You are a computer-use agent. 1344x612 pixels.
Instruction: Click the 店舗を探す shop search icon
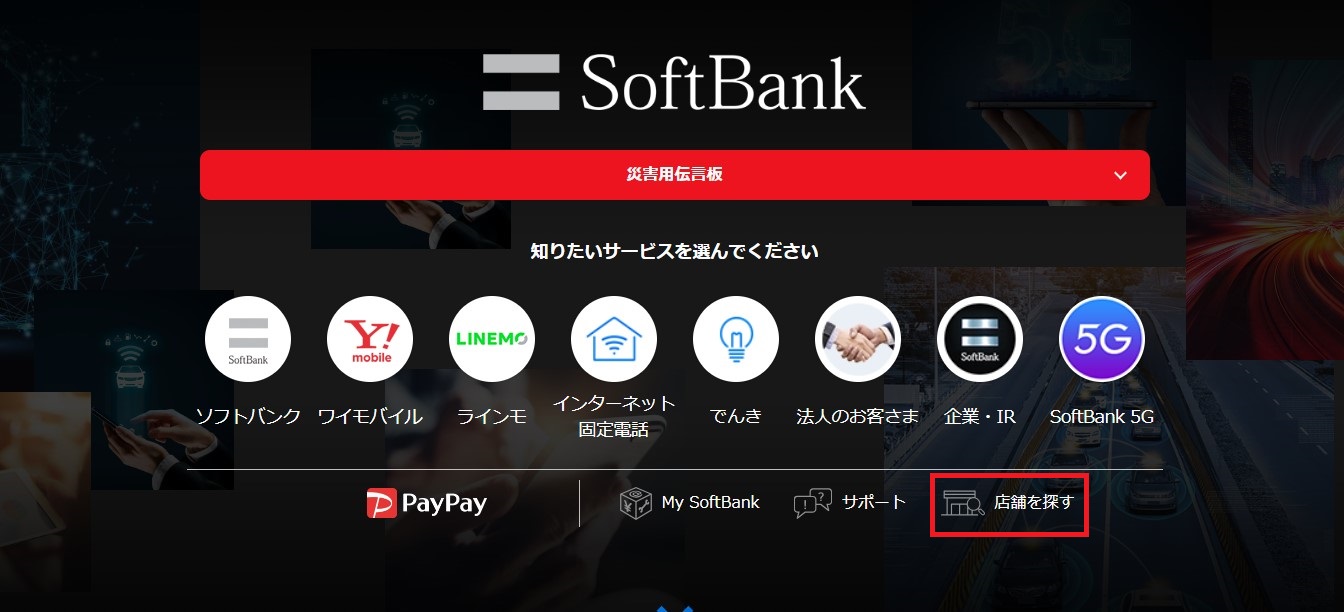point(963,503)
